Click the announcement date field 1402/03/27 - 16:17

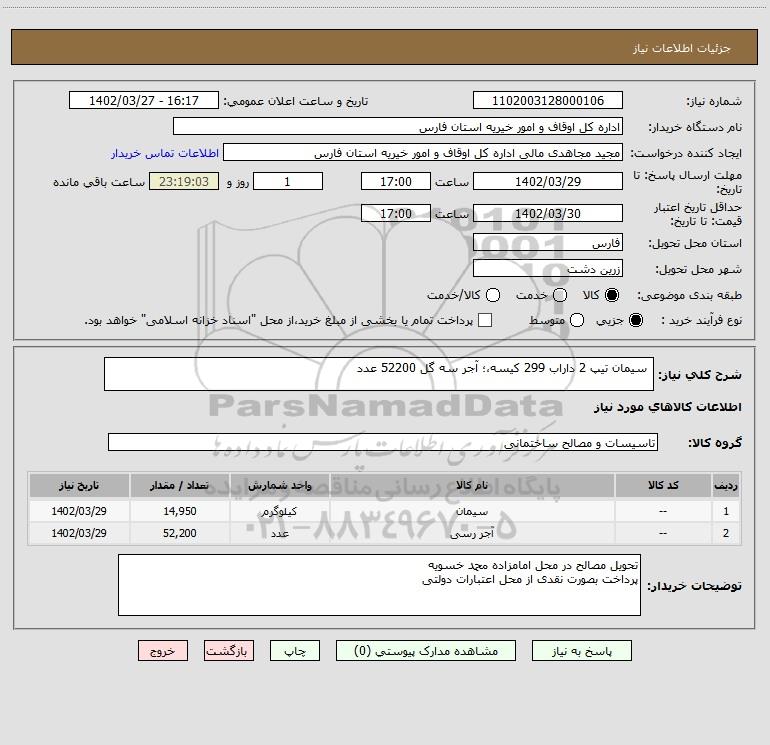pos(144,101)
